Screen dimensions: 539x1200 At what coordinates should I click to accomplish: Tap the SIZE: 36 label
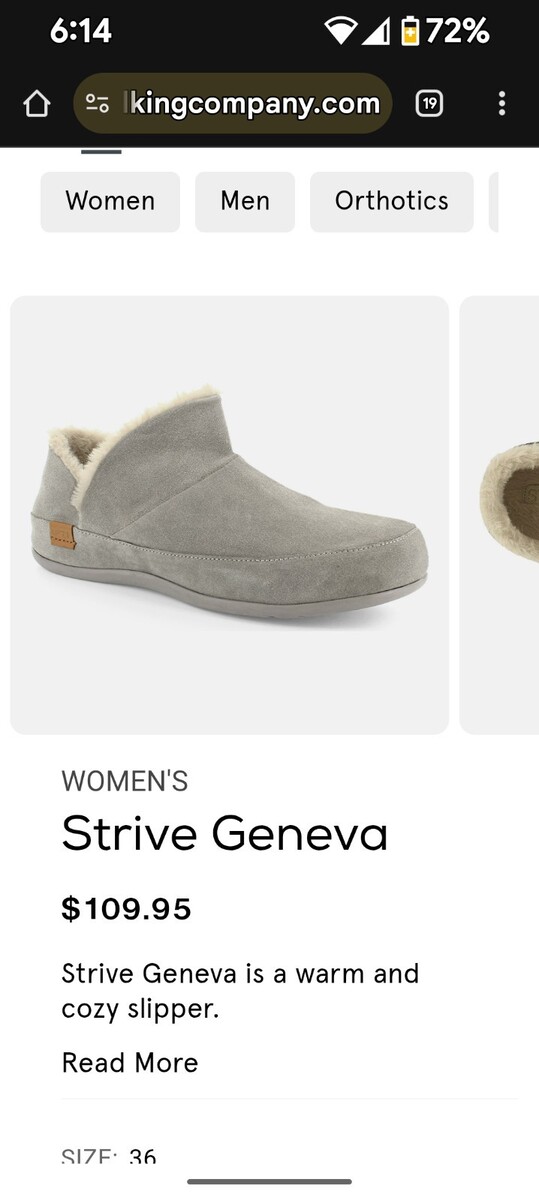tap(109, 1157)
